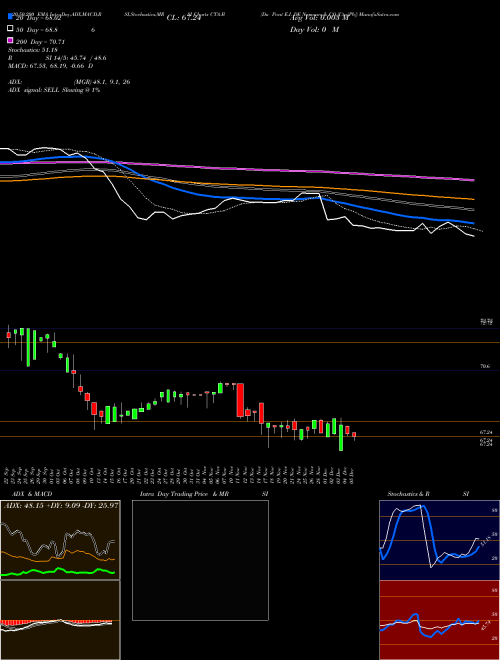Viewport: 500px width, 660px height.
Task: Click the 70.6 price axis label
Action: pos(485,367)
